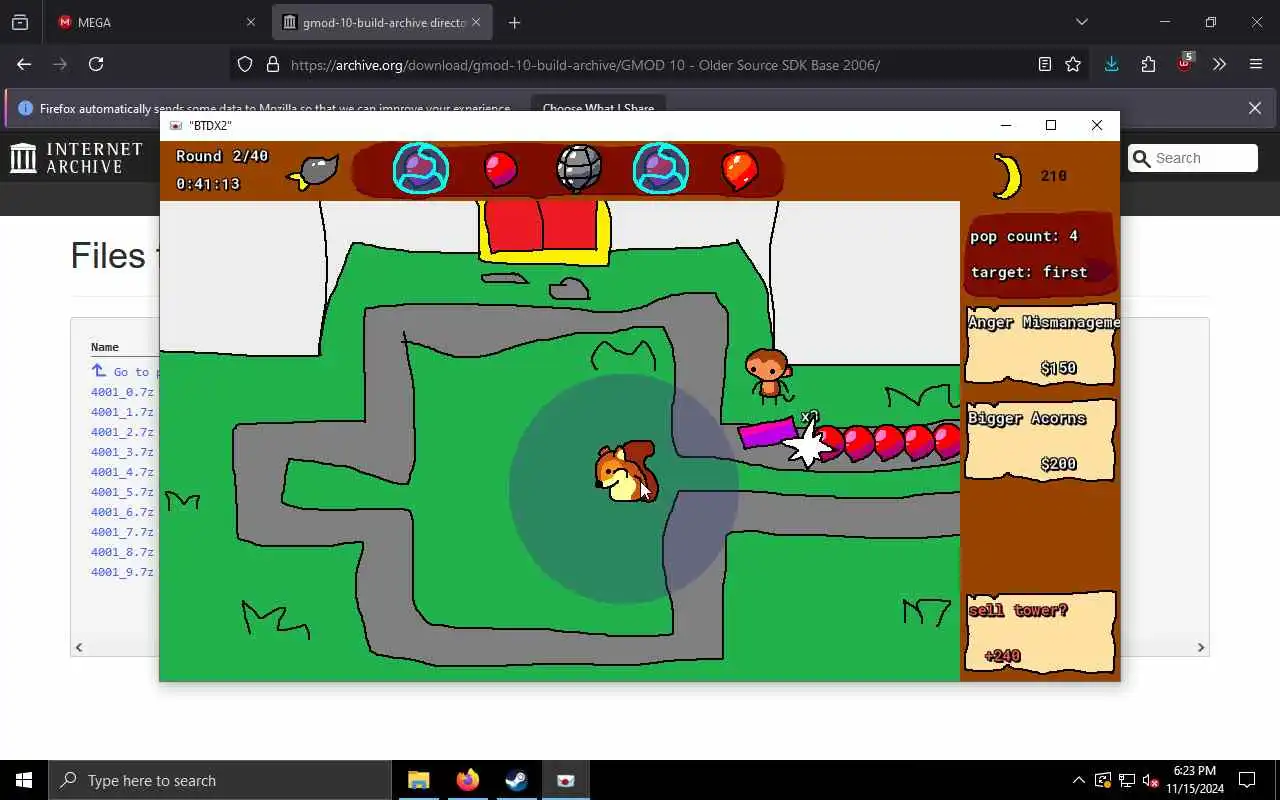
Task: Click the red bloon icon in upcoming queue
Action: tap(500, 169)
